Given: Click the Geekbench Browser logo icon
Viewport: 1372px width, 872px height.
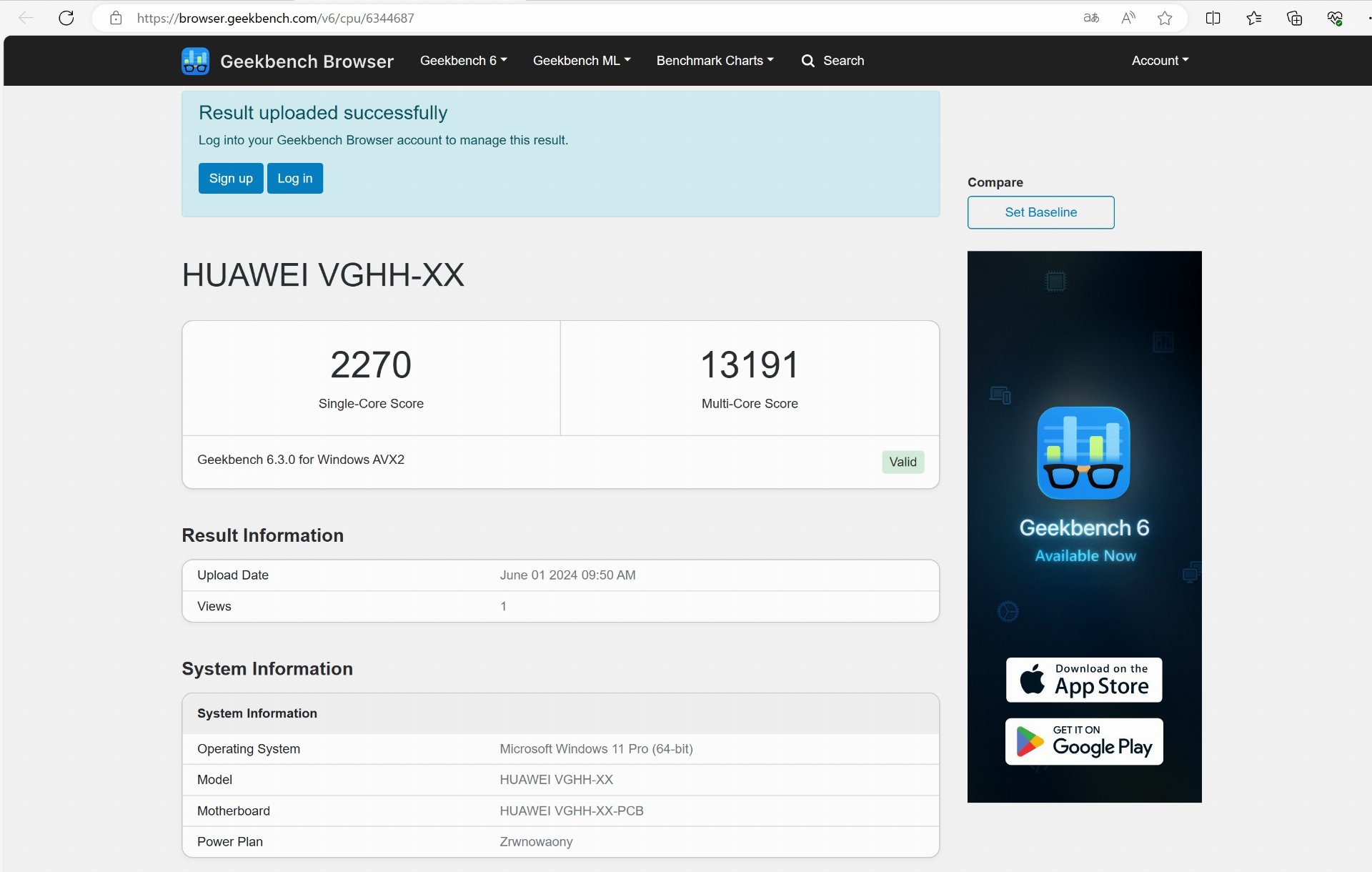Looking at the screenshot, I should [195, 61].
